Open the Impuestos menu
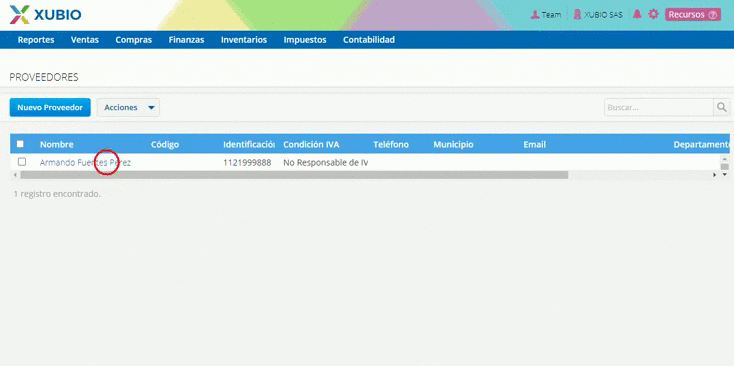734x366 pixels. pyautogui.click(x=305, y=40)
